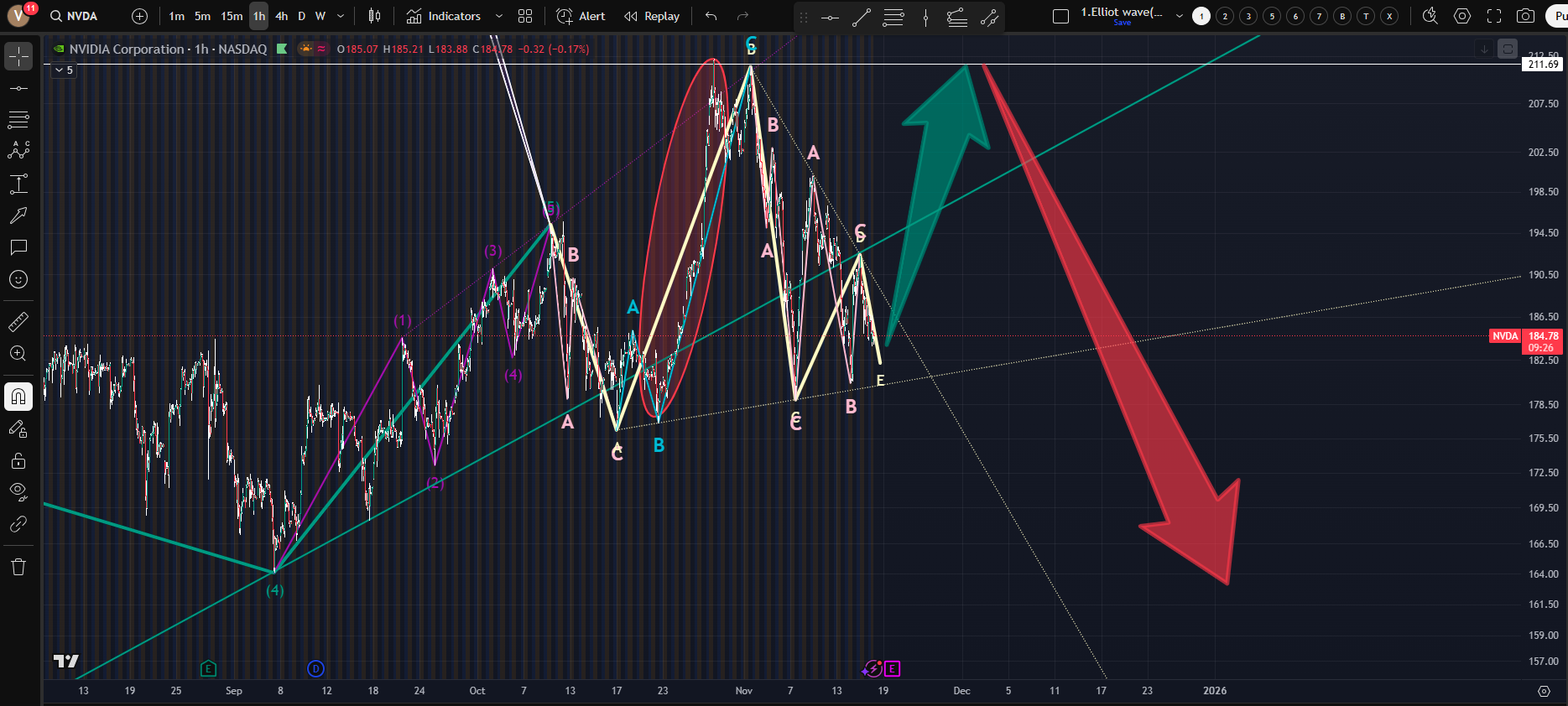The width and height of the screenshot is (1568, 706).
Task: Select the trend line tool in favorites bar
Action: (862, 18)
